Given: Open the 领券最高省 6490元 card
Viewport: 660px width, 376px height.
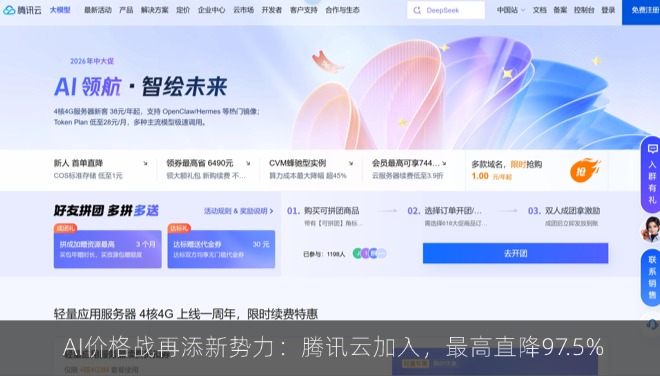Looking at the screenshot, I should tap(208, 169).
